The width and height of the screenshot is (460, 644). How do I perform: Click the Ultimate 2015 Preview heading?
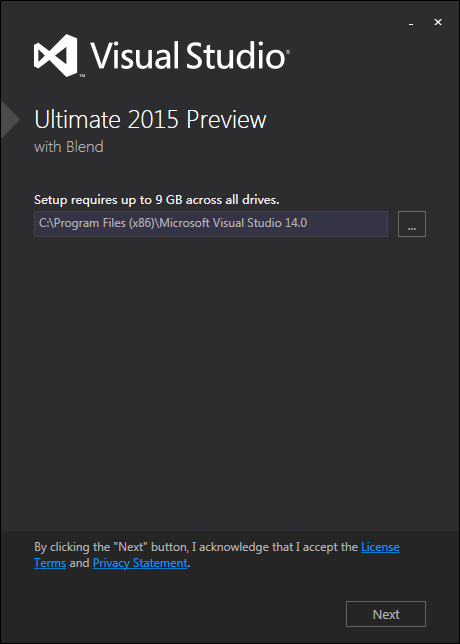[150, 120]
